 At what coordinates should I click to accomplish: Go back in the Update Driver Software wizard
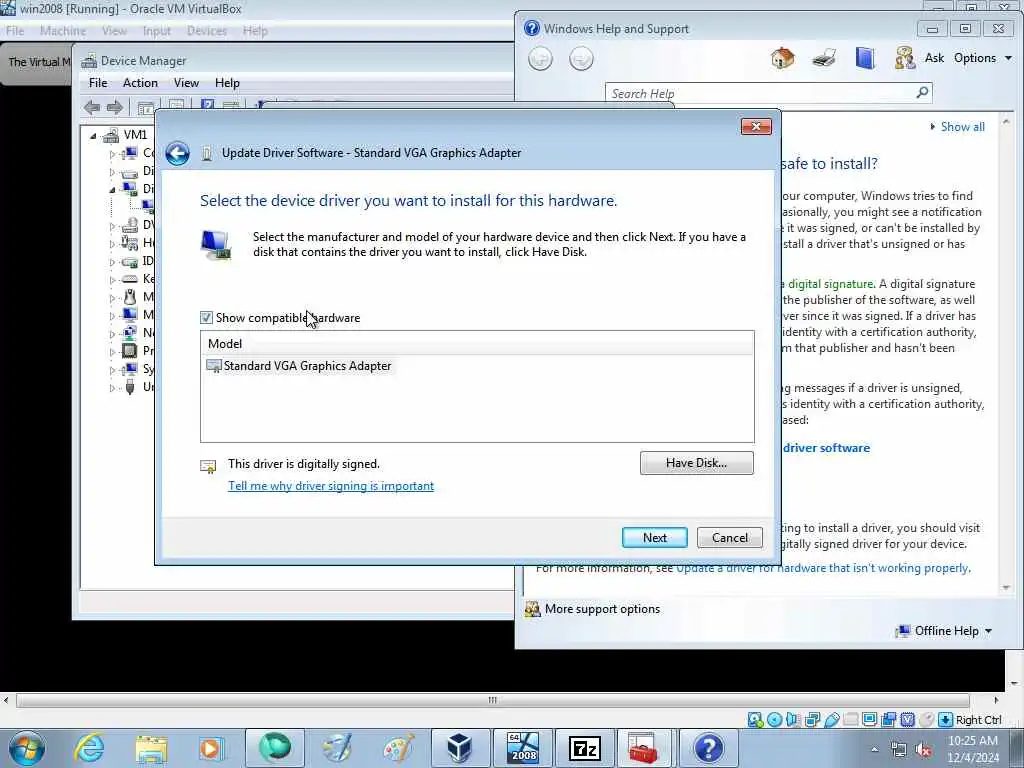pos(177,153)
